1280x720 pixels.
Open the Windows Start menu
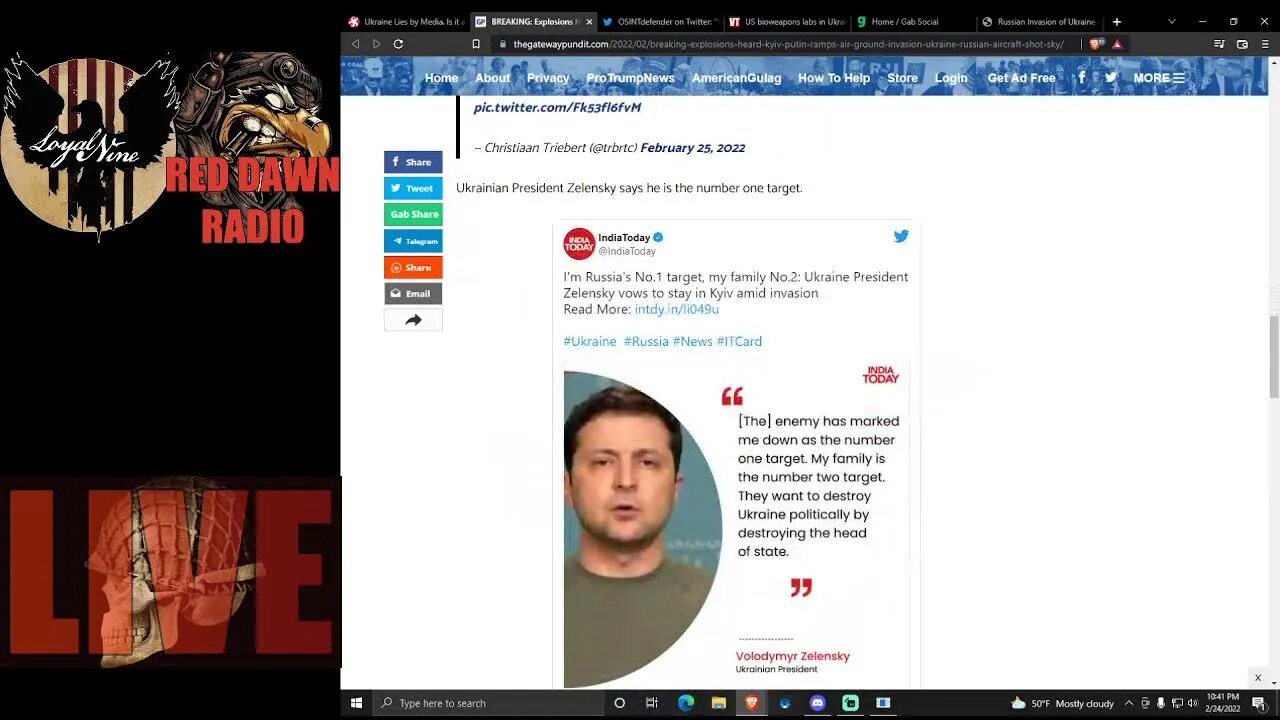tap(356, 703)
